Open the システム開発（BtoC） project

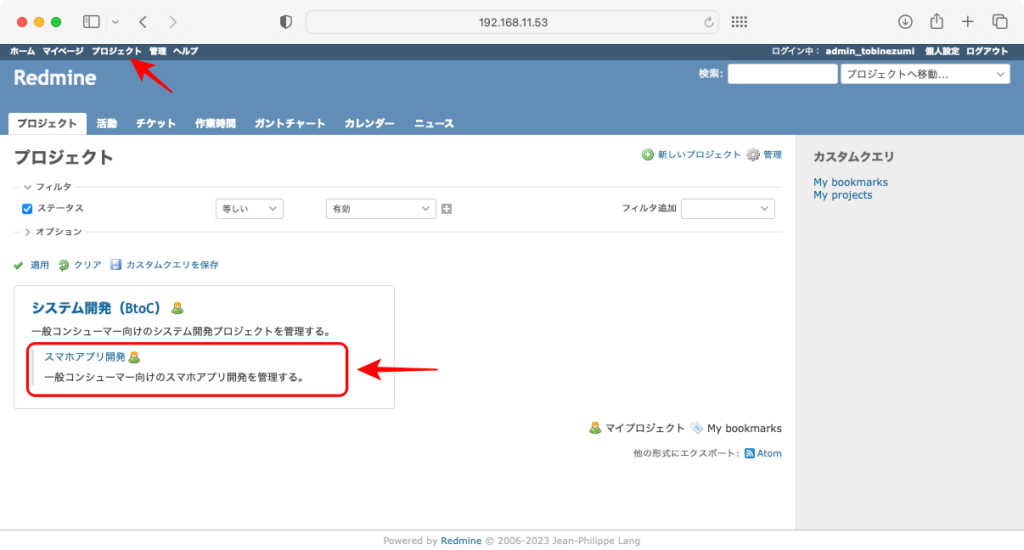pyautogui.click(x=96, y=308)
